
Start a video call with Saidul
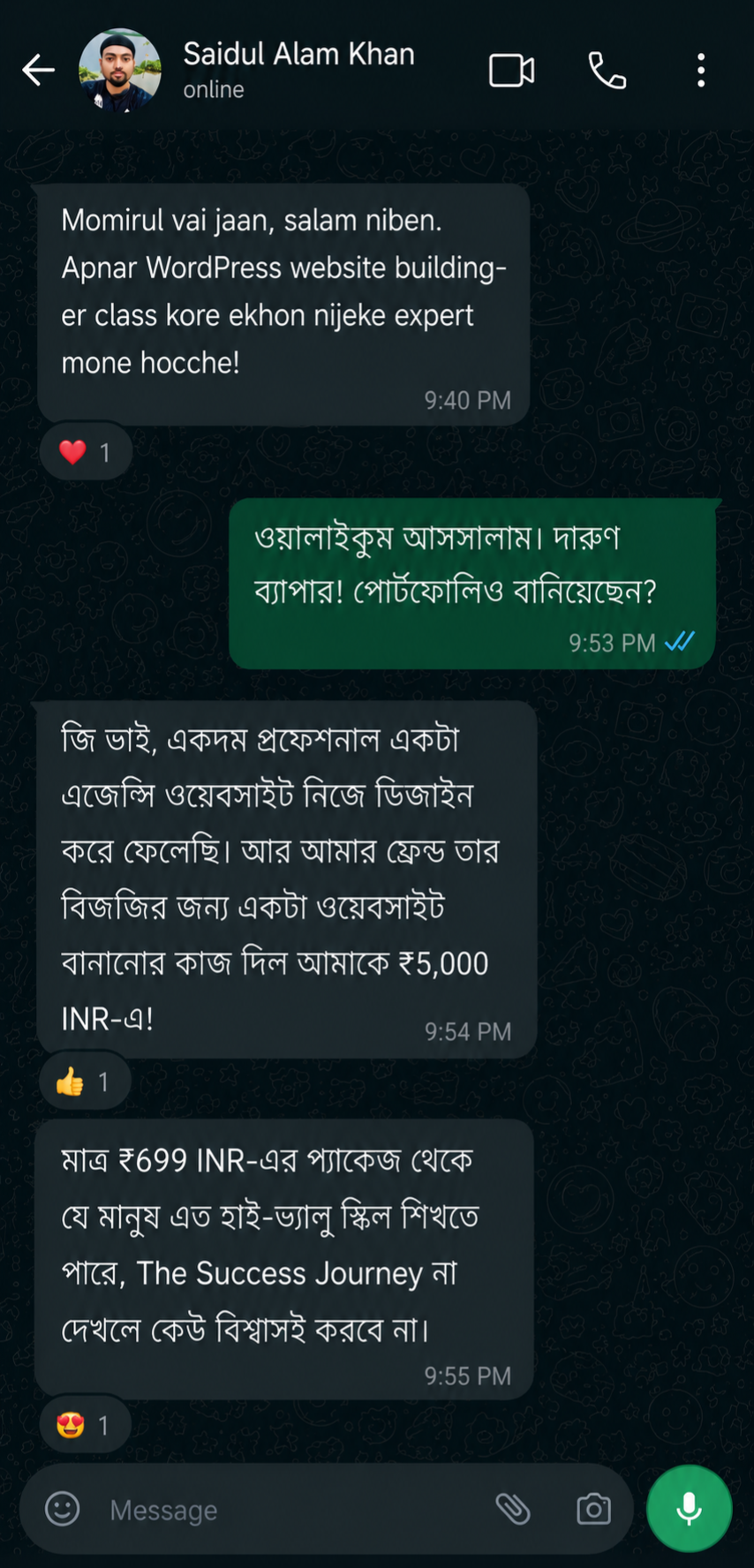pyautogui.click(x=511, y=70)
